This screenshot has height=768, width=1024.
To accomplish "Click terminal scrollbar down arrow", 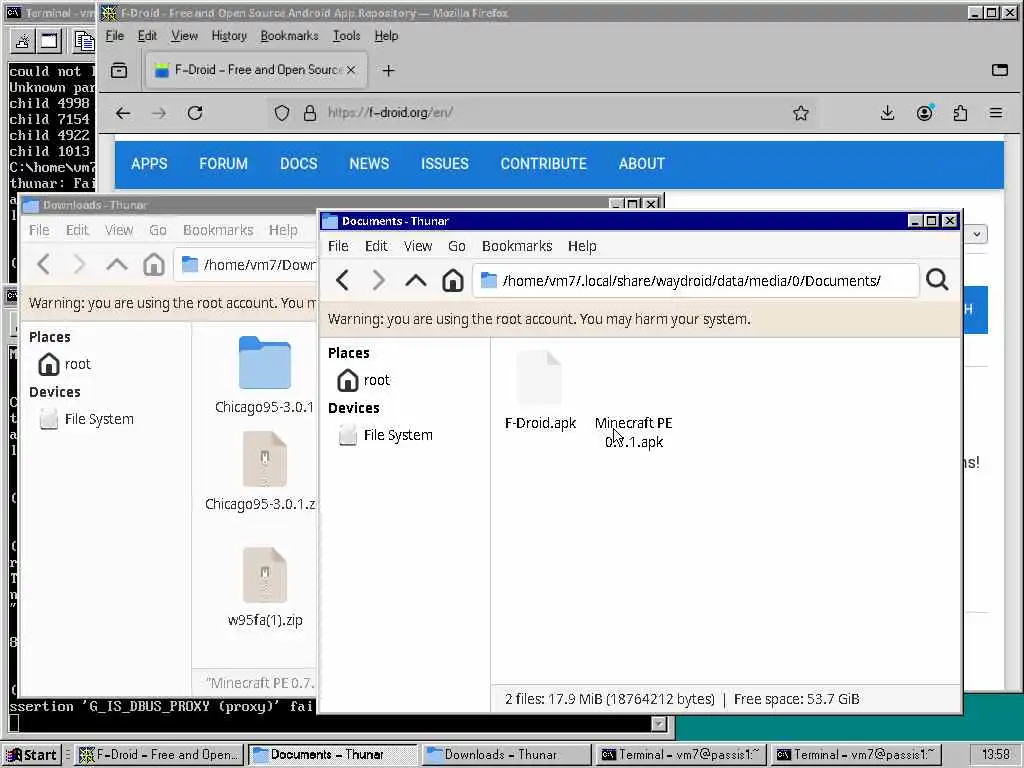I will pos(659,724).
